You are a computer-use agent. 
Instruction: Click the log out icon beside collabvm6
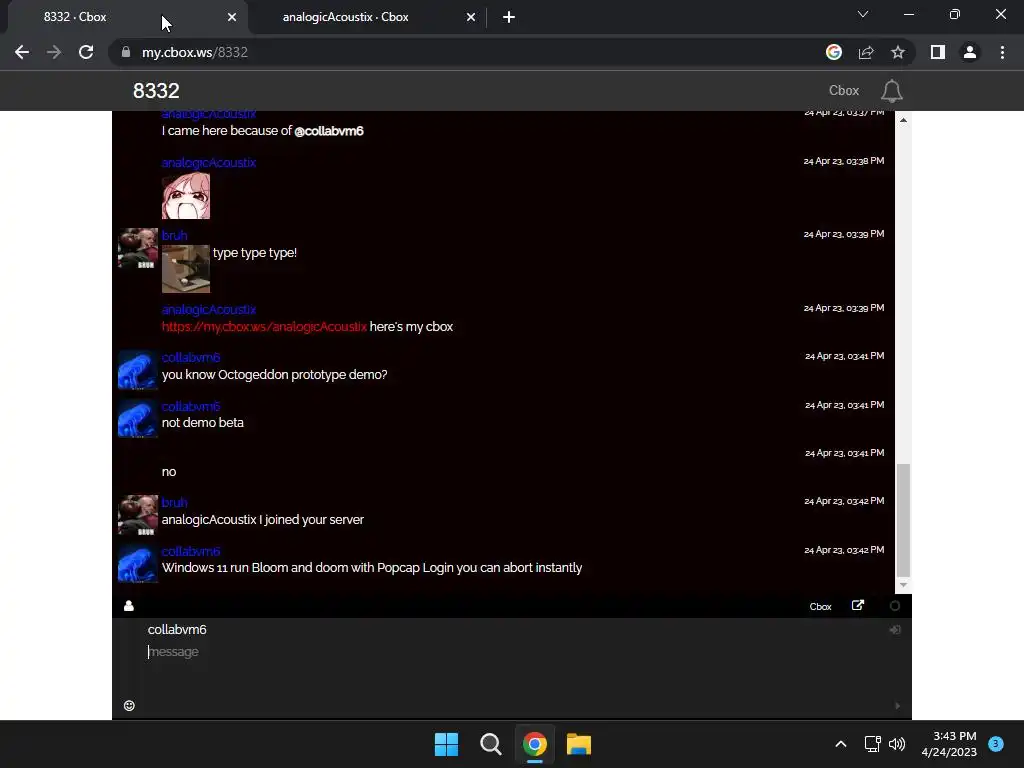(x=895, y=630)
